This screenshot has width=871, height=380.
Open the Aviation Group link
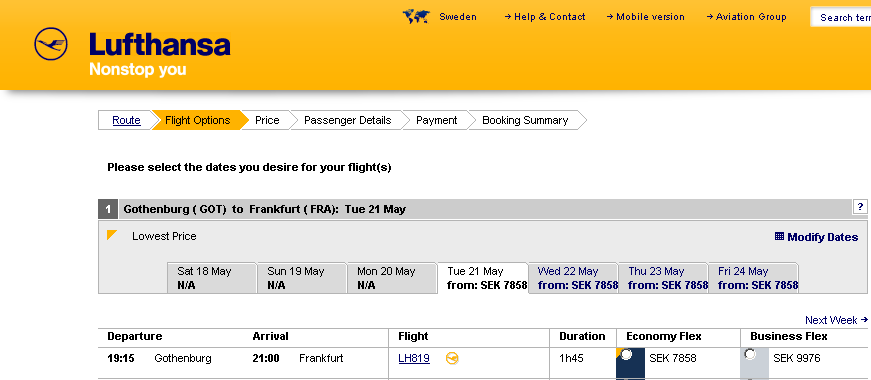pyautogui.click(x=747, y=17)
